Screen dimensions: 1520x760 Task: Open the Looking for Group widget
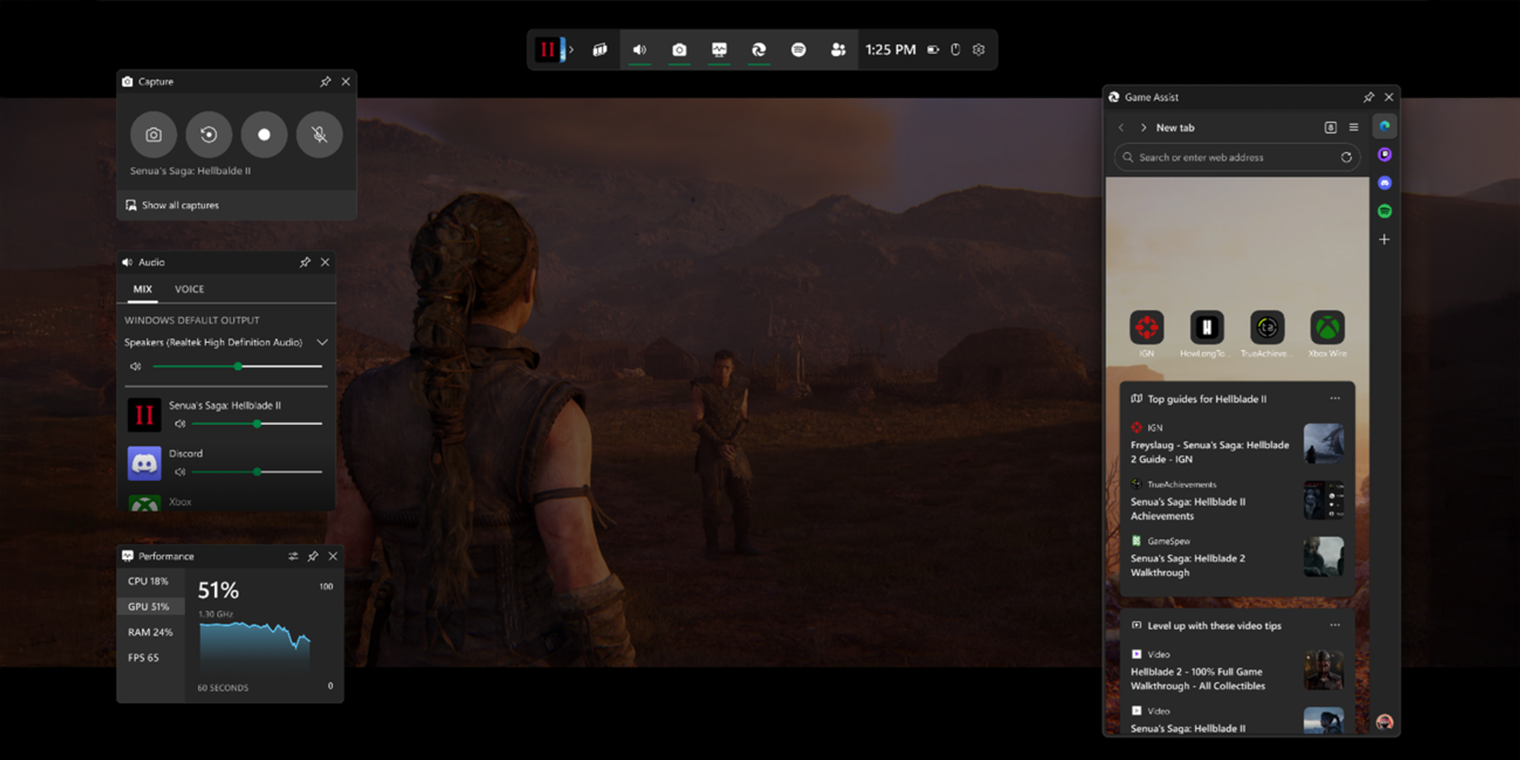[x=838, y=49]
